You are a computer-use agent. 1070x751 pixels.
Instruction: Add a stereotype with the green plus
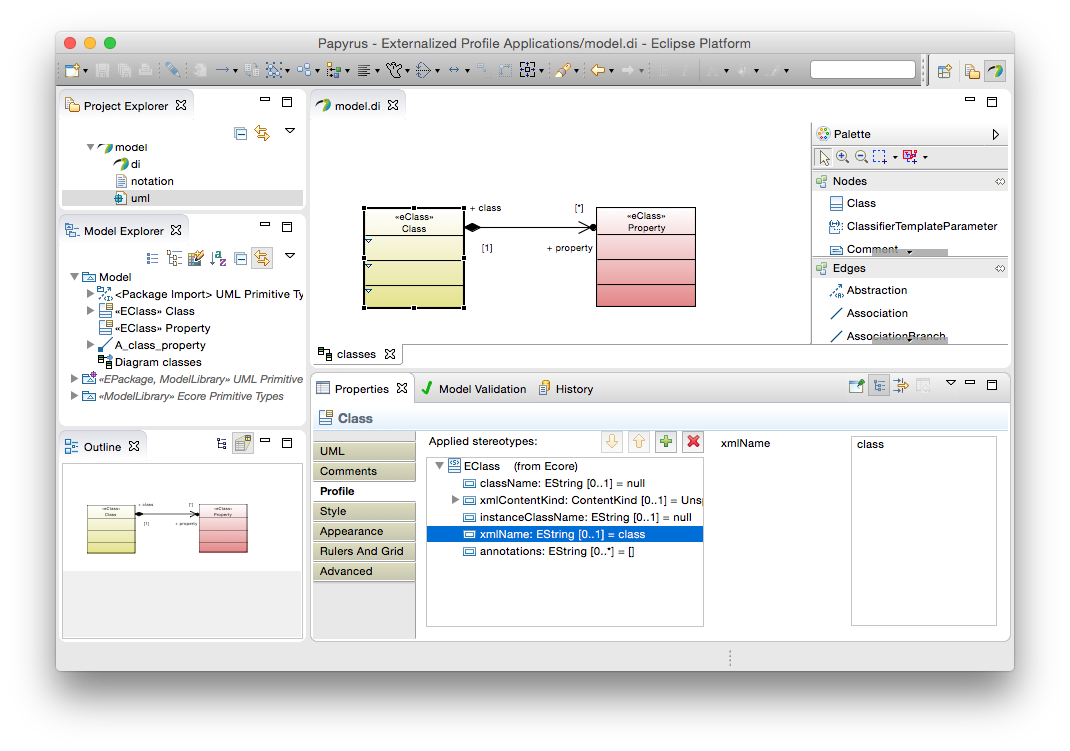point(666,442)
